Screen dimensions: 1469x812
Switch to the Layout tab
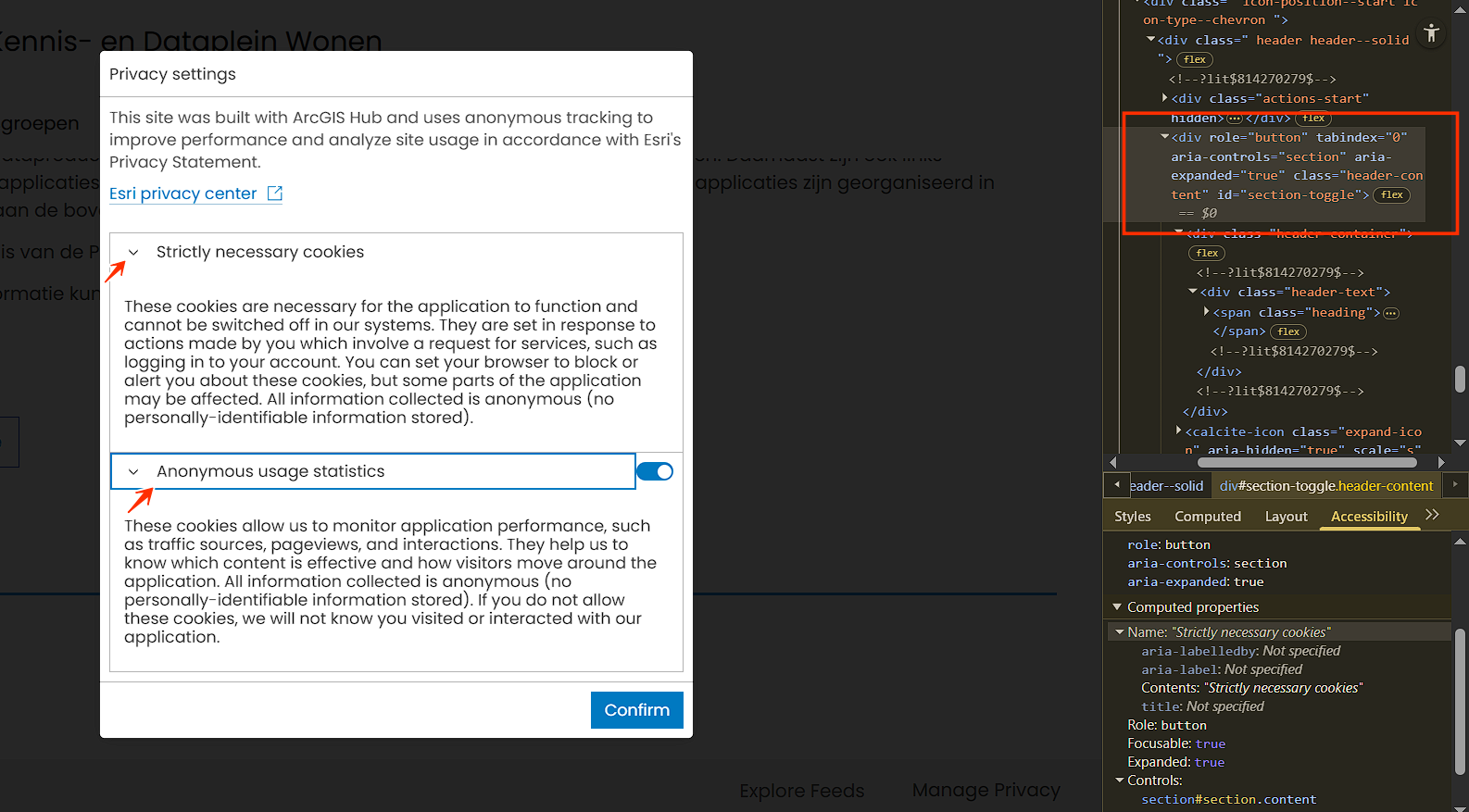[x=1286, y=517]
